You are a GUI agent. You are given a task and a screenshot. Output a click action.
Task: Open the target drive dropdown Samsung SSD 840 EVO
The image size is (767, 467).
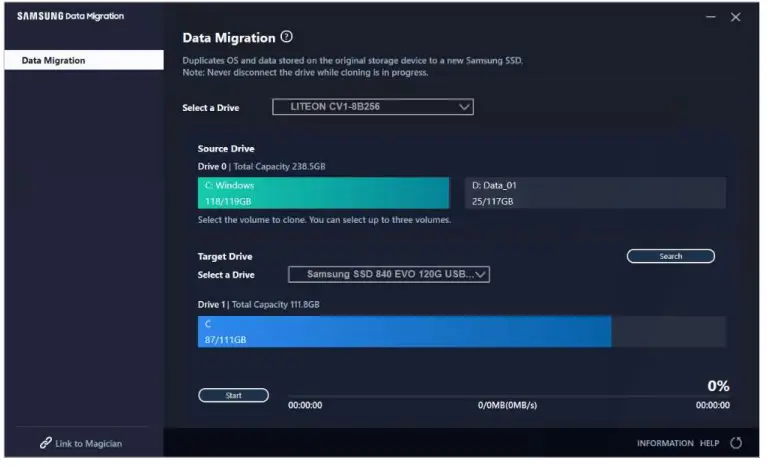click(389, 274)
